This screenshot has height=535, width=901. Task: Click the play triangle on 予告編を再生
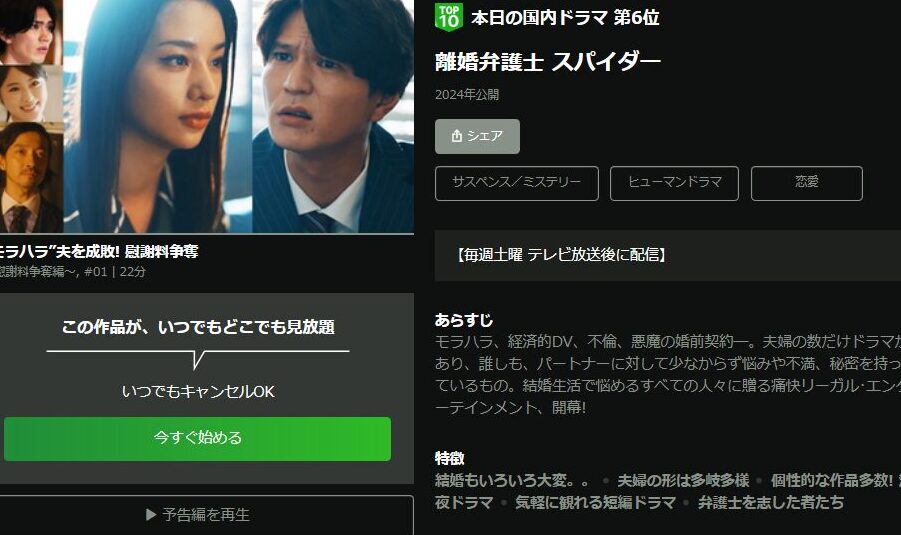tap(151, 515)
